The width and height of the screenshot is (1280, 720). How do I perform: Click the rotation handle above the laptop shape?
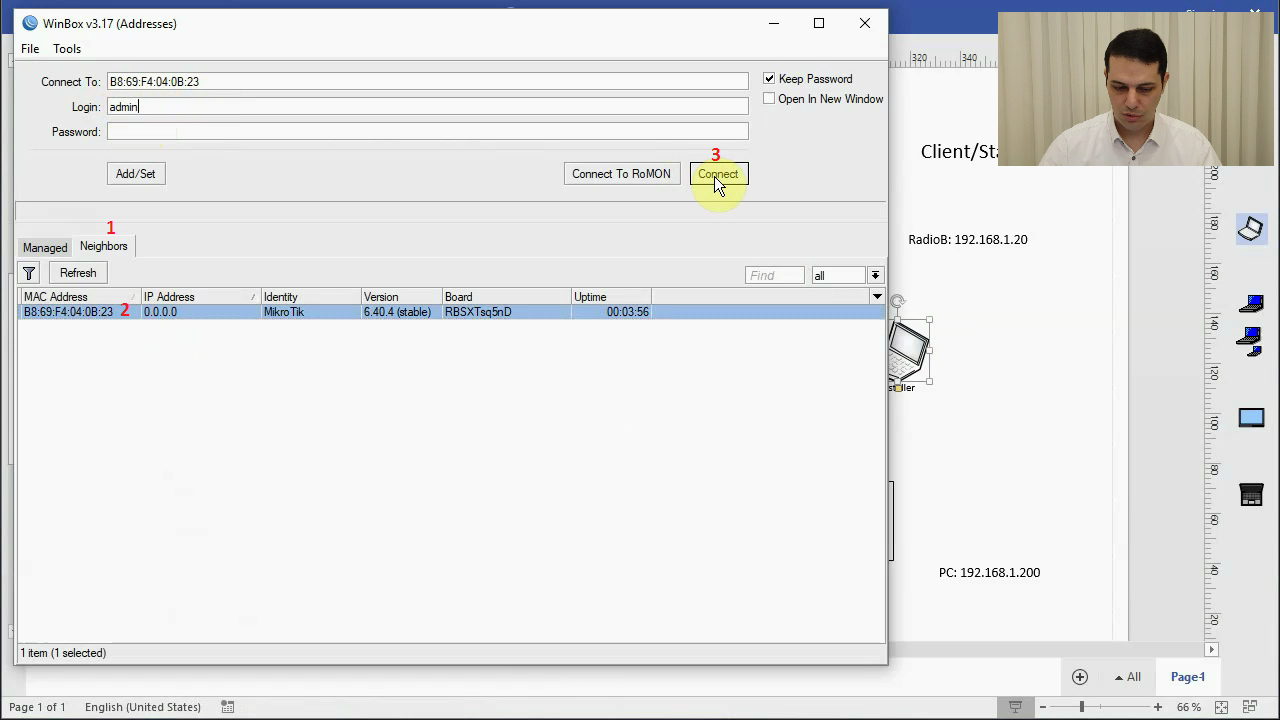point(898,301)
